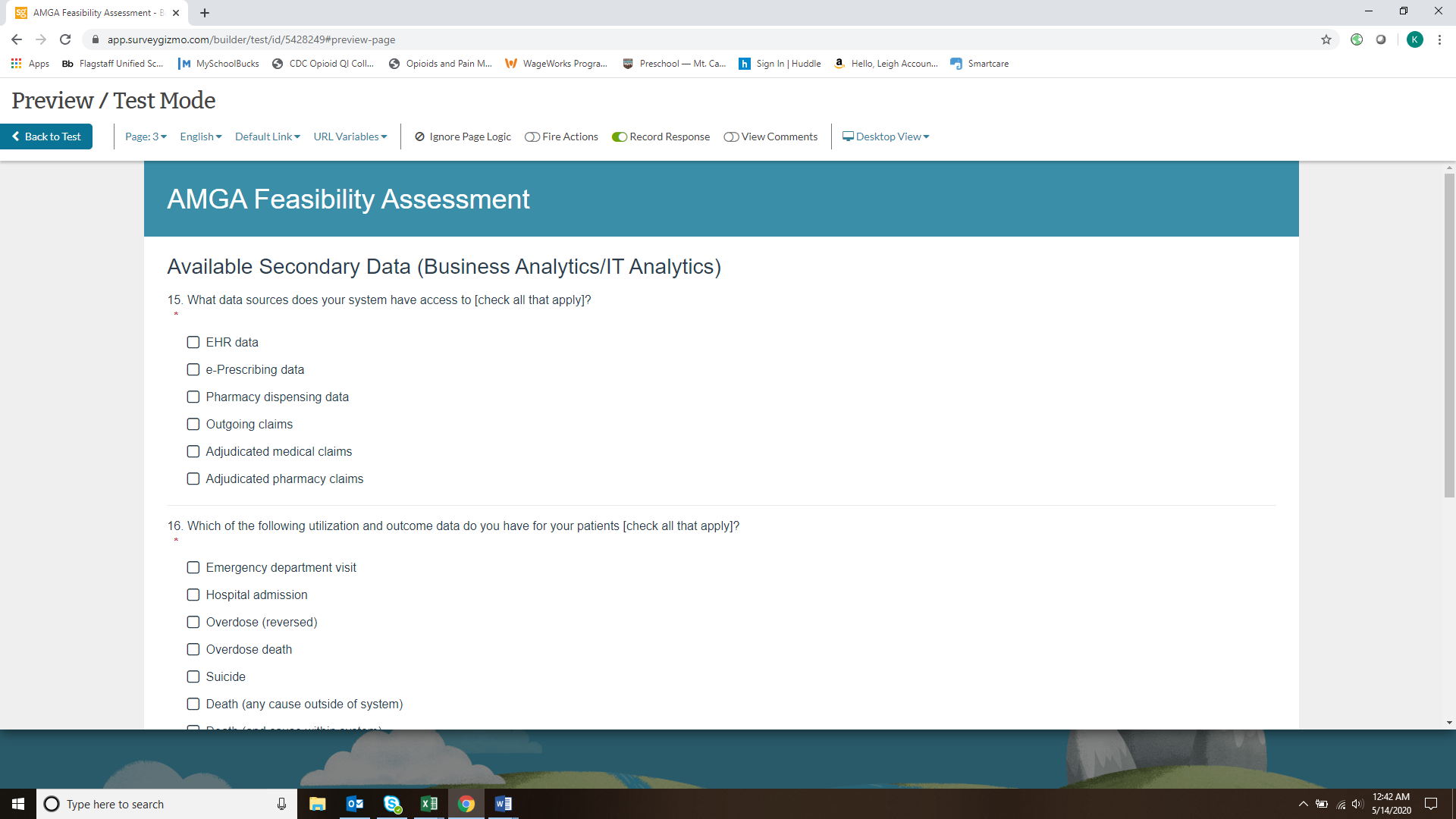
Task: Check Adjudicated pharmacy claims option
Action: [x=193, y=479]
